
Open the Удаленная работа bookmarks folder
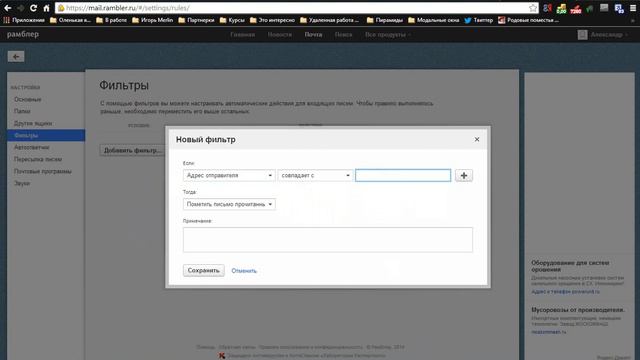point(329,20)
